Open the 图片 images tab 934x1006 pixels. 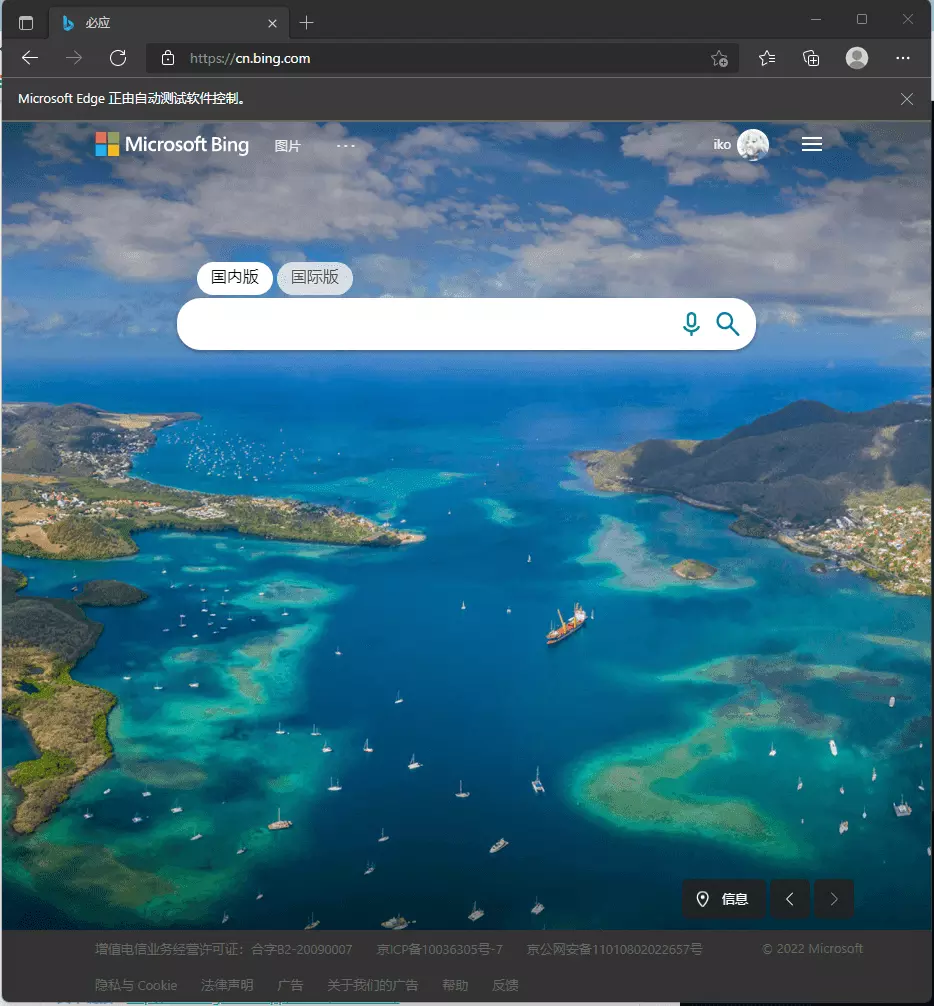pyautogui.click(x=288, y=146)
